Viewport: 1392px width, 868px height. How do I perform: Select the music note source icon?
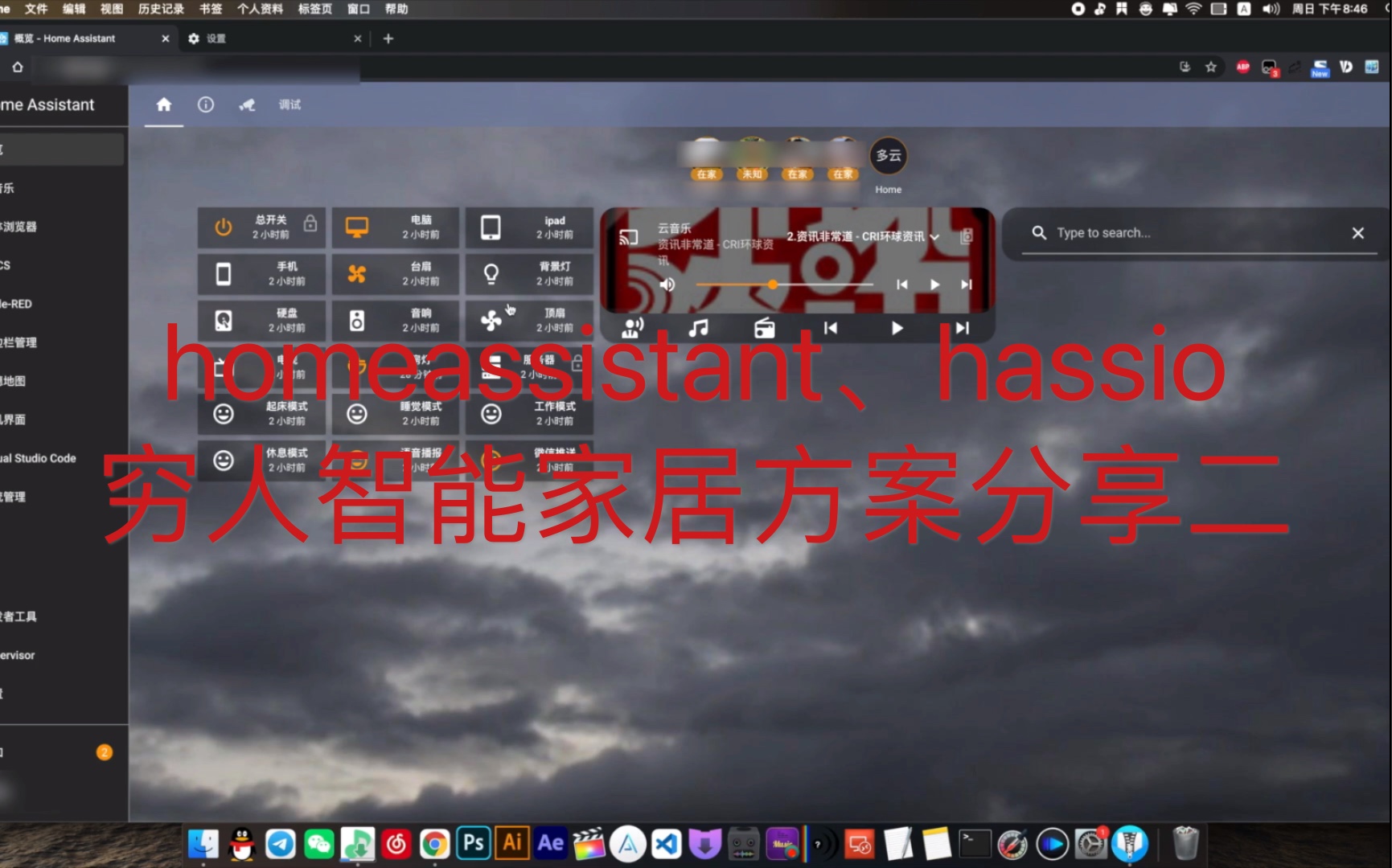[699, 327]
